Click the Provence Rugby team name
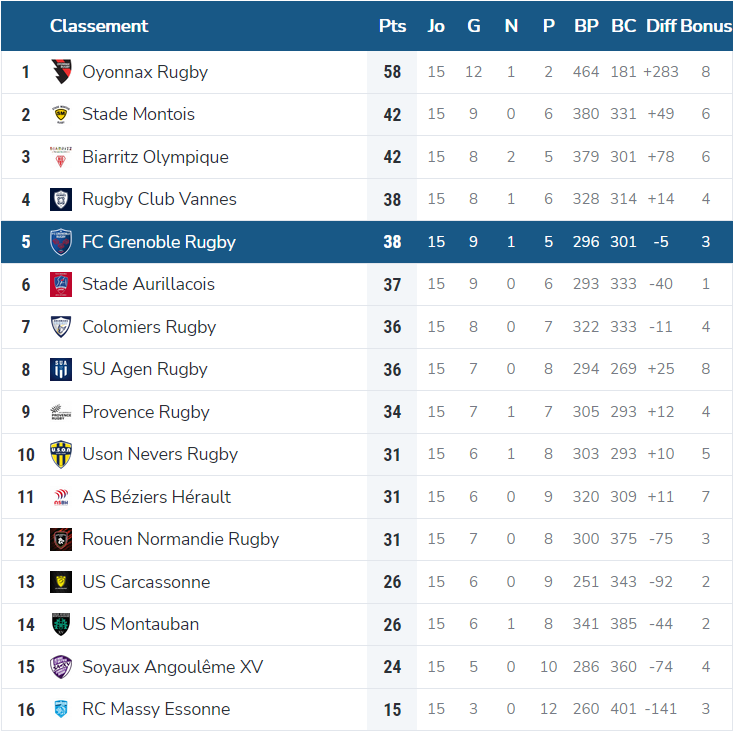This screenshot has height=731, width=733. [x=146, y=412]
